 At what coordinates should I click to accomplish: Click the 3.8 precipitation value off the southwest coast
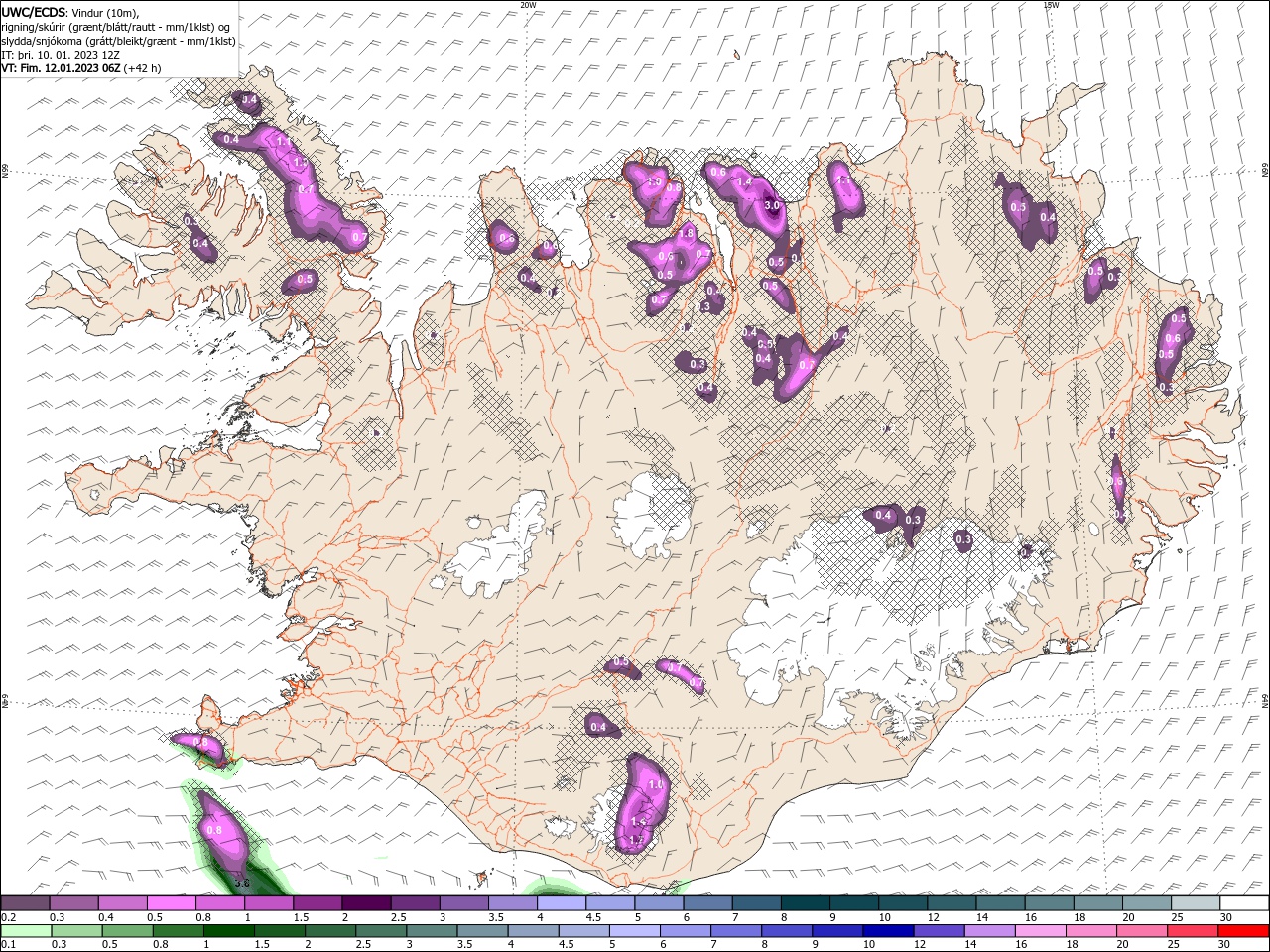tap(241, 882)
